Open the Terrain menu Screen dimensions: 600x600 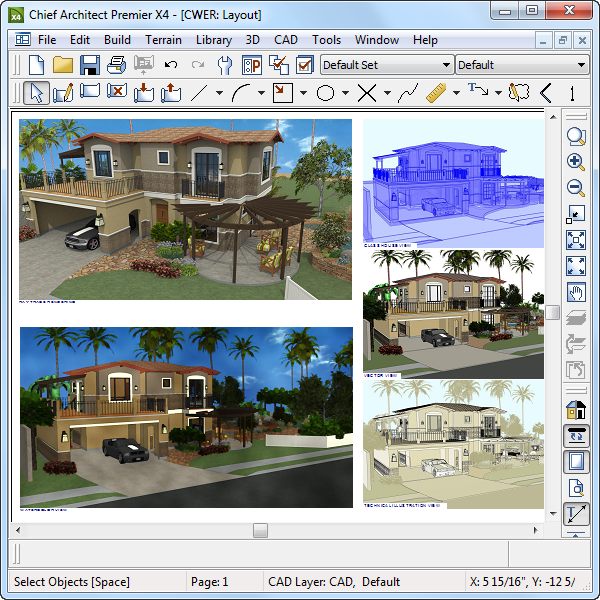tap(163, 40)
